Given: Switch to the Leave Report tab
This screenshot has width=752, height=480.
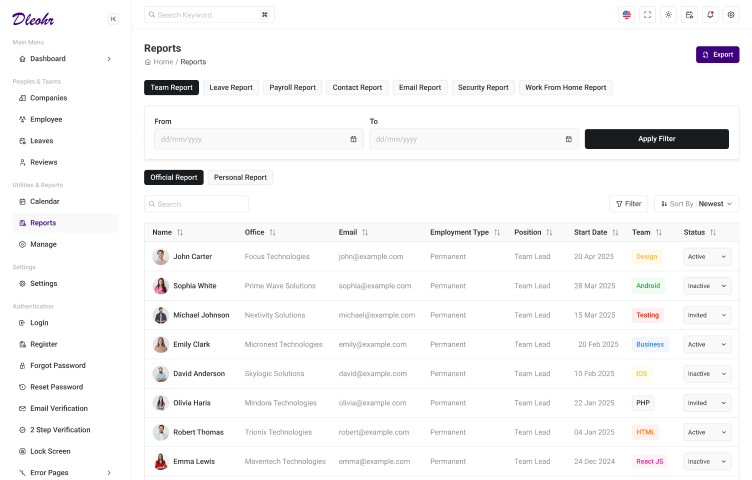Looking at the screenshot, I should coord(231,87).
